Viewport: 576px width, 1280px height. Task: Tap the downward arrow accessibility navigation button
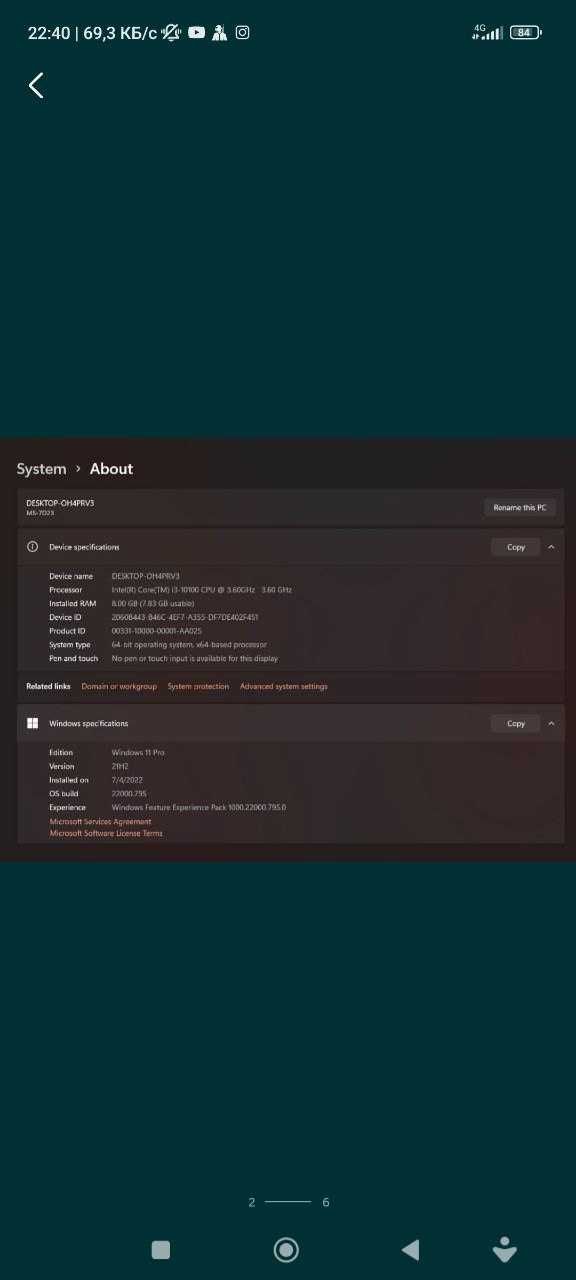[x=505, y=1249]
